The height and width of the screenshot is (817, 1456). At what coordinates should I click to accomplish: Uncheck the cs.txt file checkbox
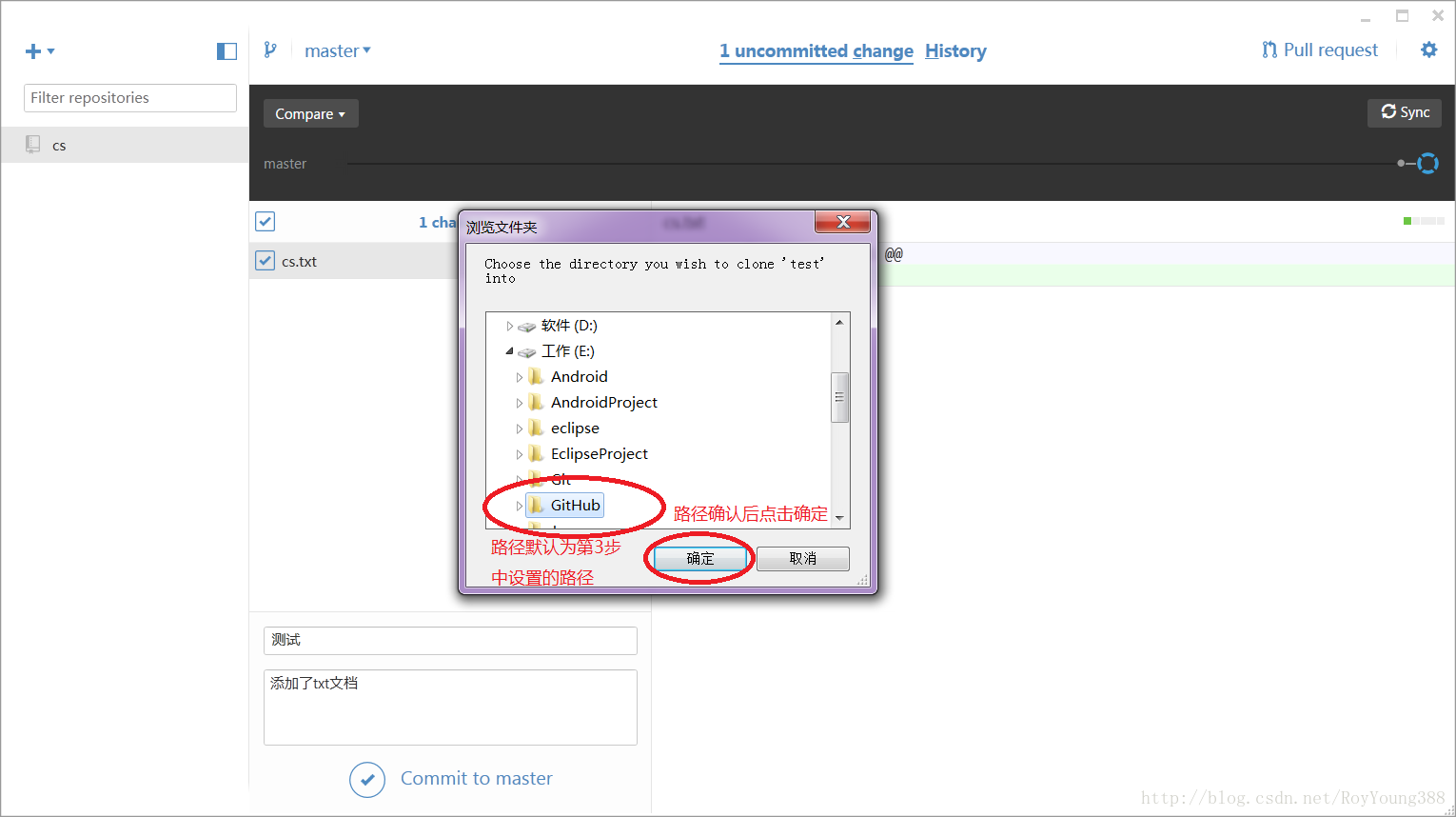(266, 261)
